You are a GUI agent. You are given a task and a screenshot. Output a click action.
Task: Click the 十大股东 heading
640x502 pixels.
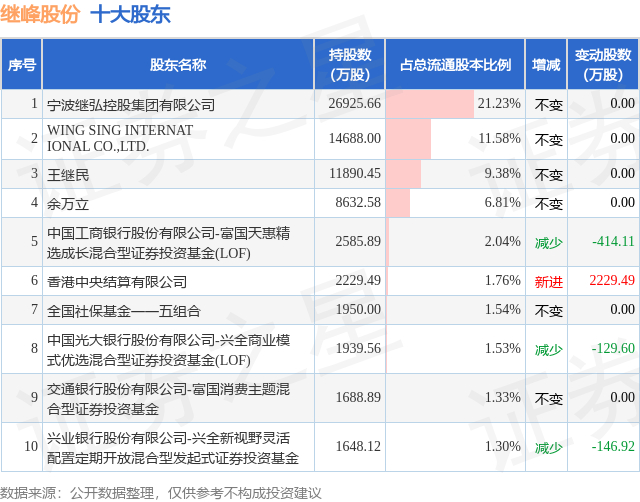(x=130, y=15)
